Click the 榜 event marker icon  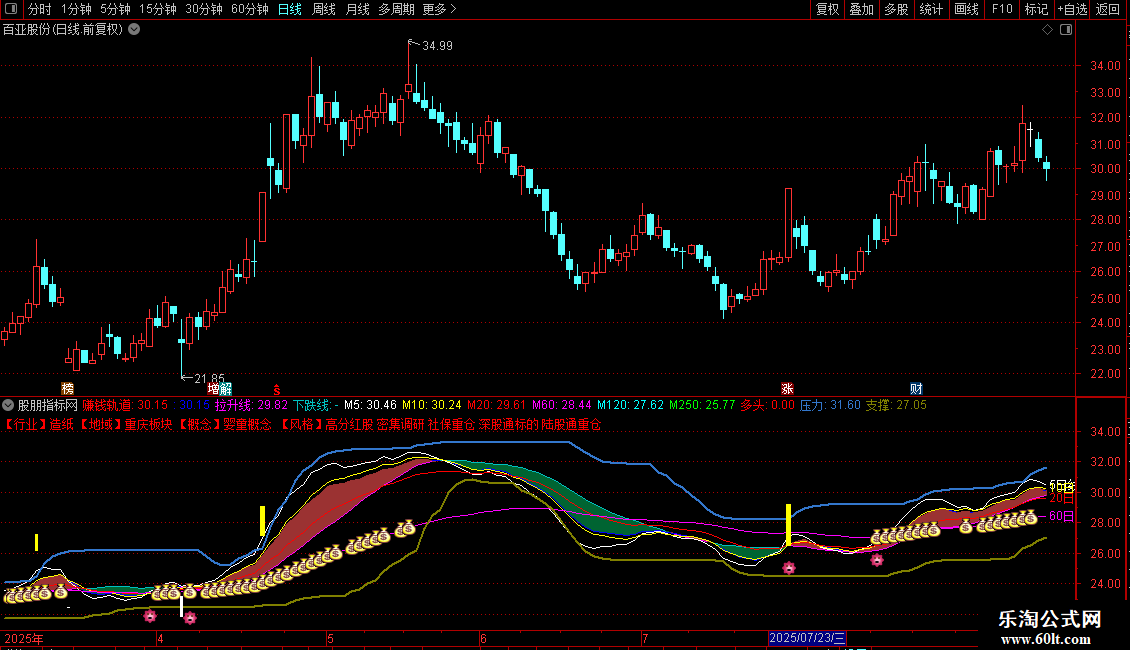coord(68,388)
